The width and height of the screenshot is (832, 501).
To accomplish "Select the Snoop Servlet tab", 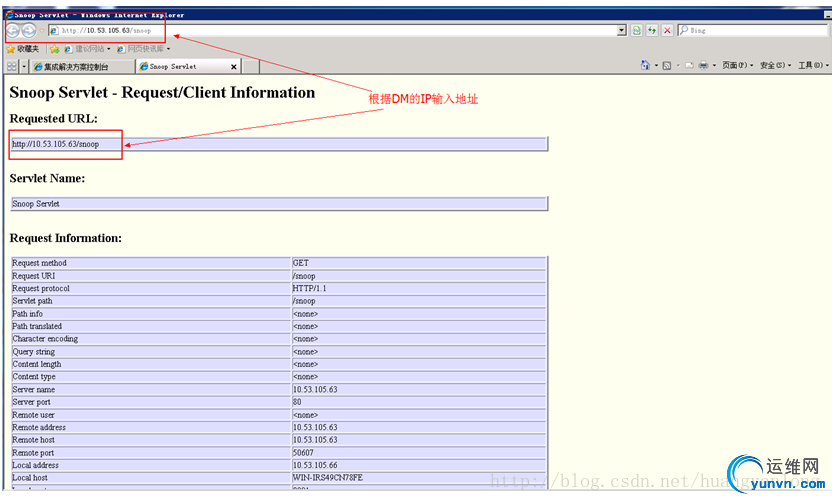I will click(183, 66).
